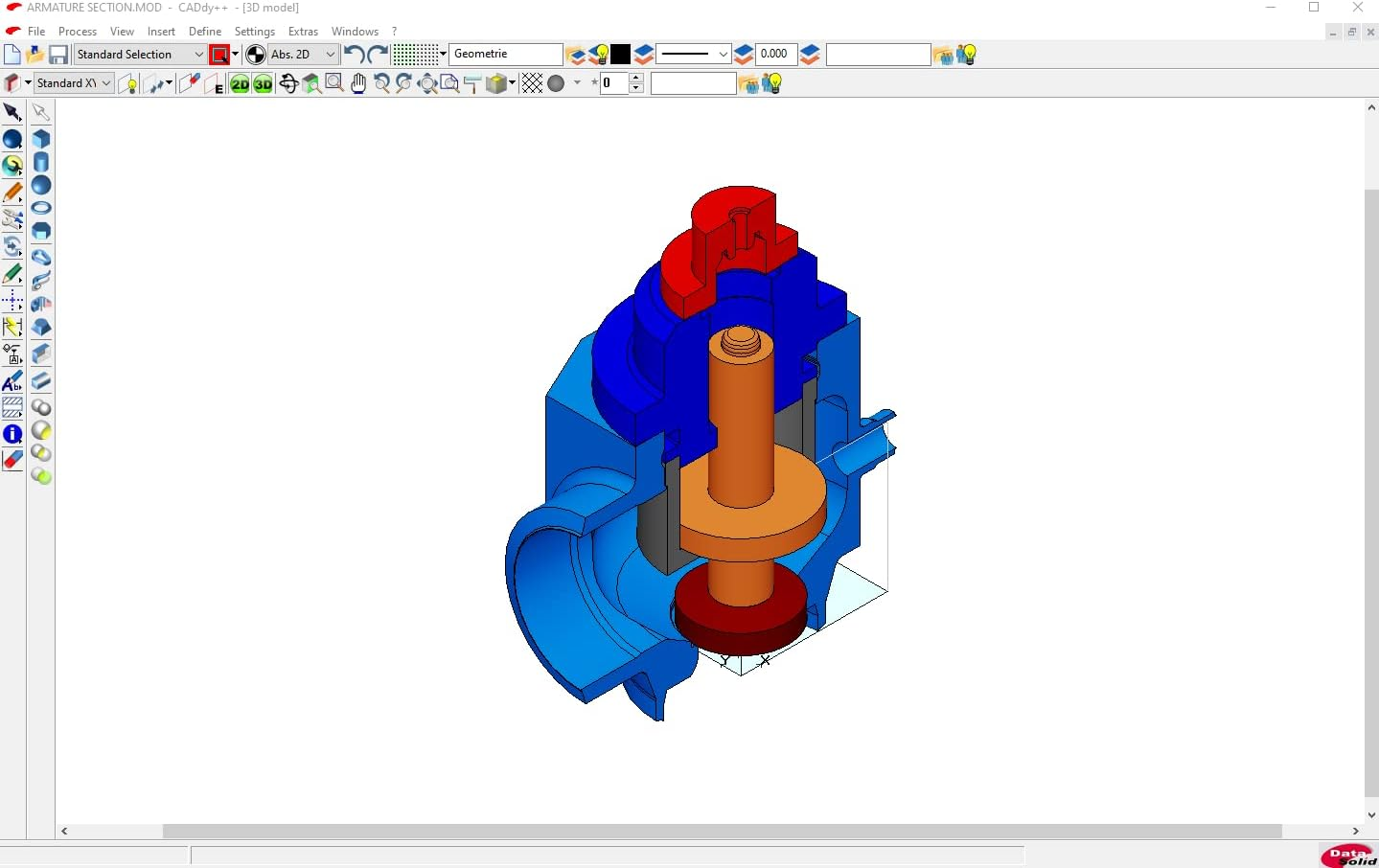
Task: Click the undo arrow
Action: click(353, 55)
